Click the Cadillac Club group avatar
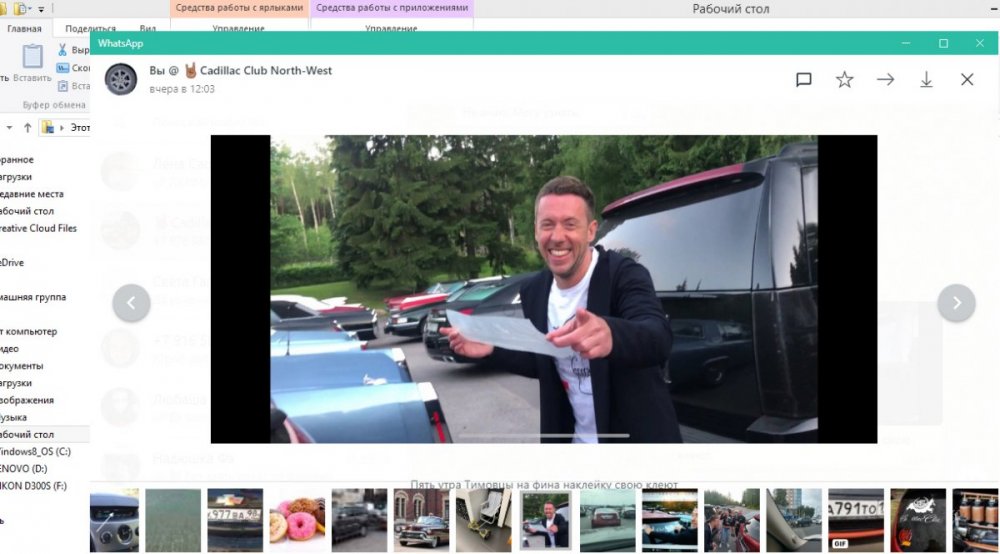1000x554 pixels. coord(121,79)
